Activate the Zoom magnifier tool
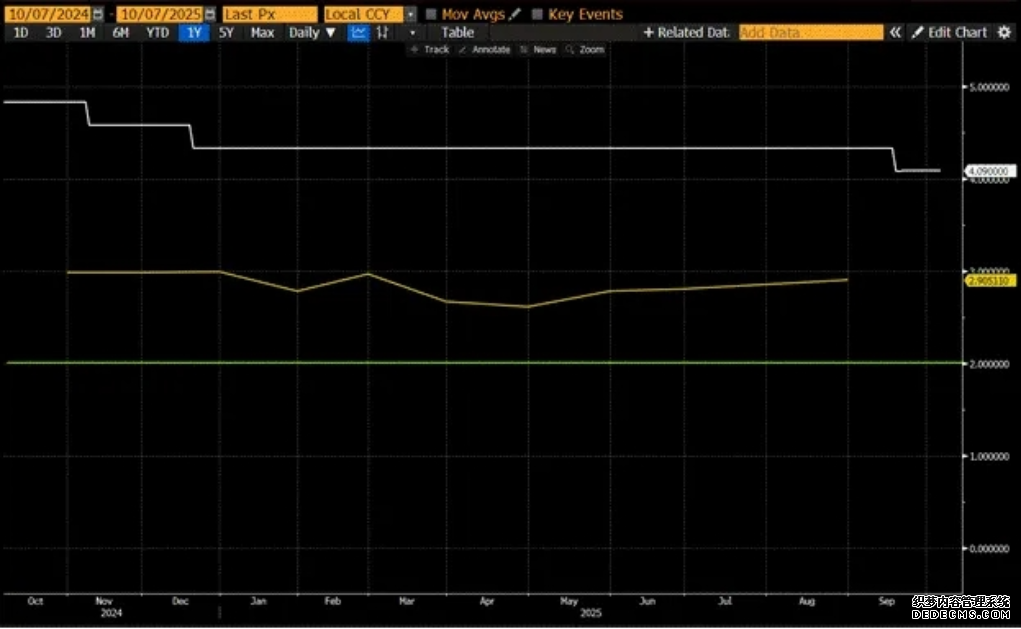 [585, 49]
